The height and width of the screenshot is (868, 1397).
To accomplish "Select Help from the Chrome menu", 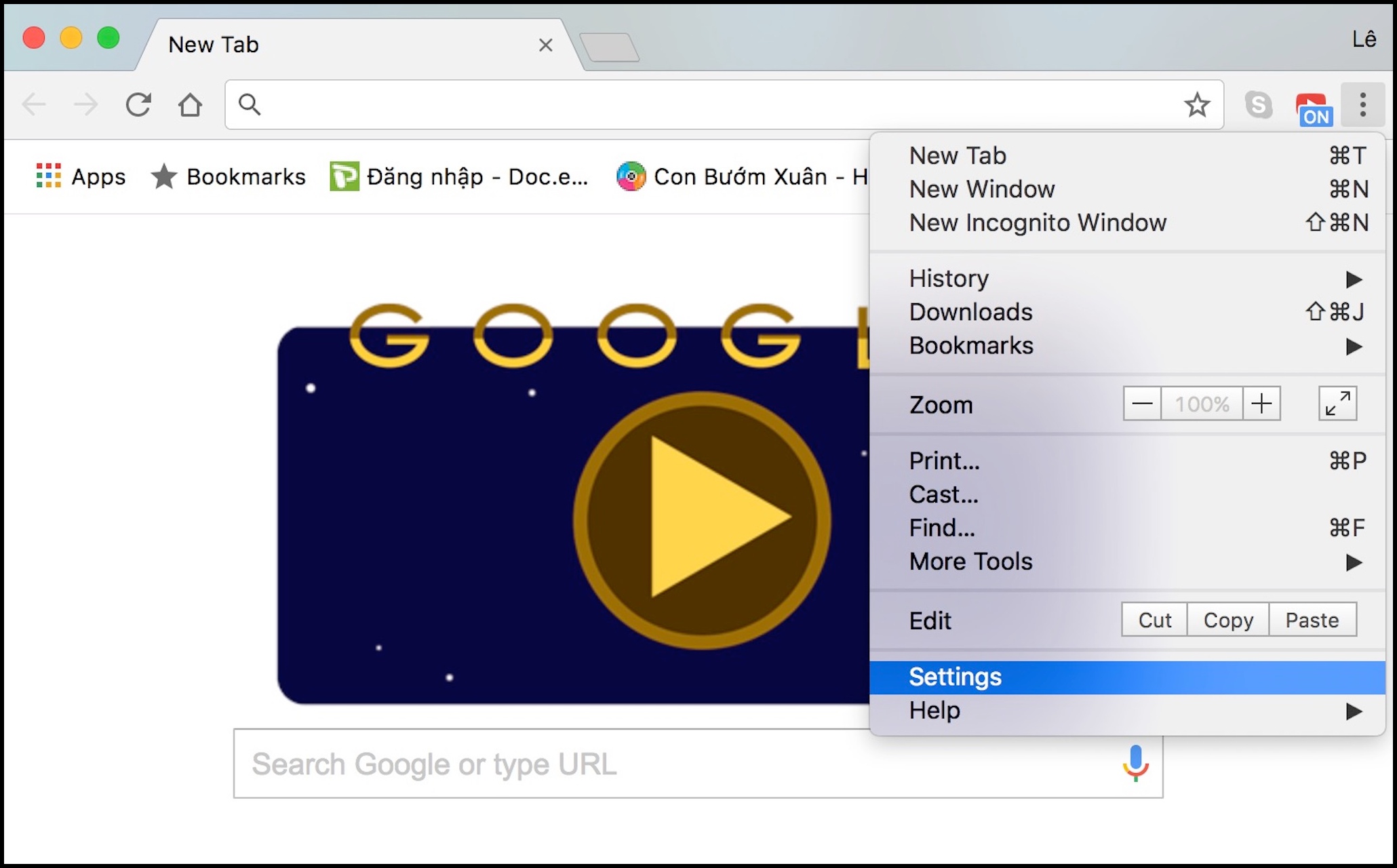I will point(935,711).
